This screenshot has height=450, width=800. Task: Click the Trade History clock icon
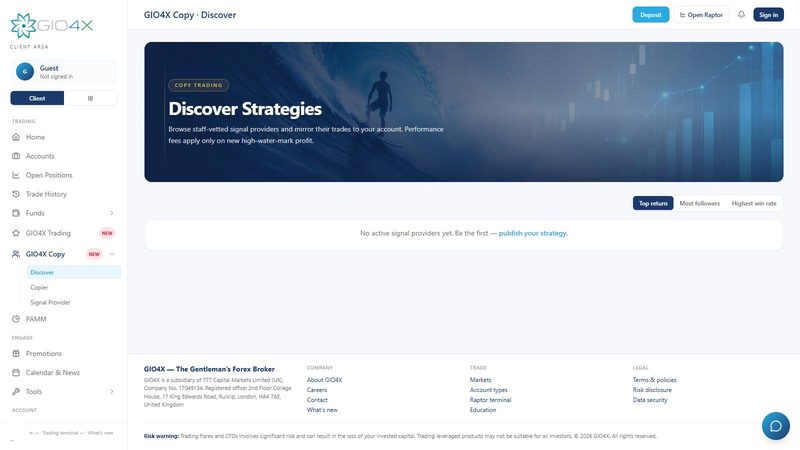click(16, 194)
